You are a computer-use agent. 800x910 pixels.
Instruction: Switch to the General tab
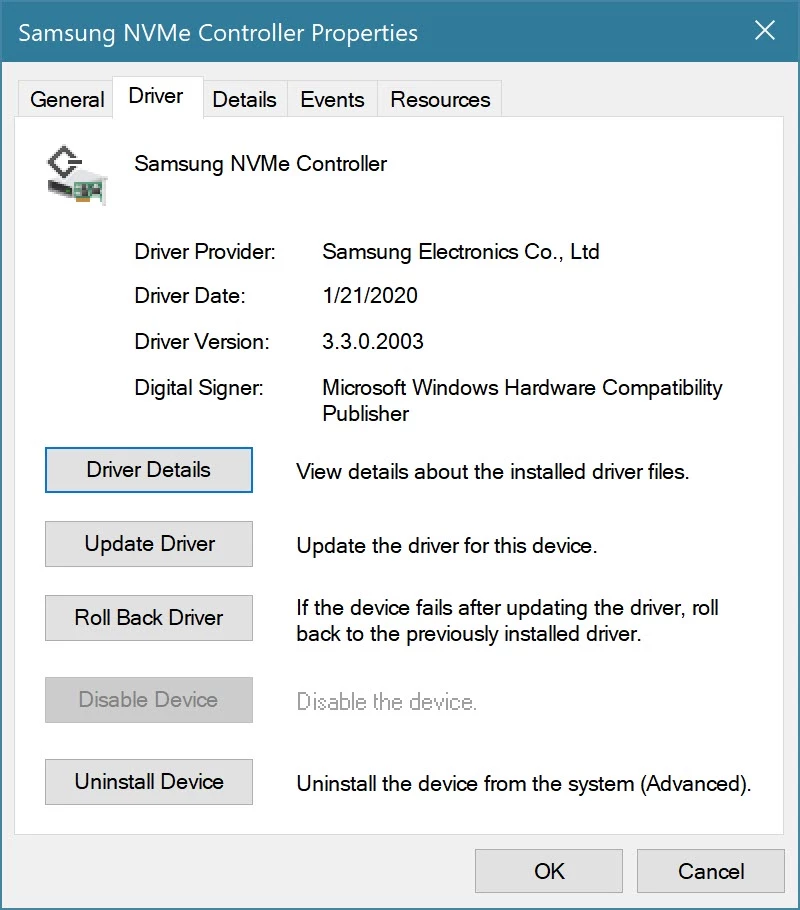(67, 99)
